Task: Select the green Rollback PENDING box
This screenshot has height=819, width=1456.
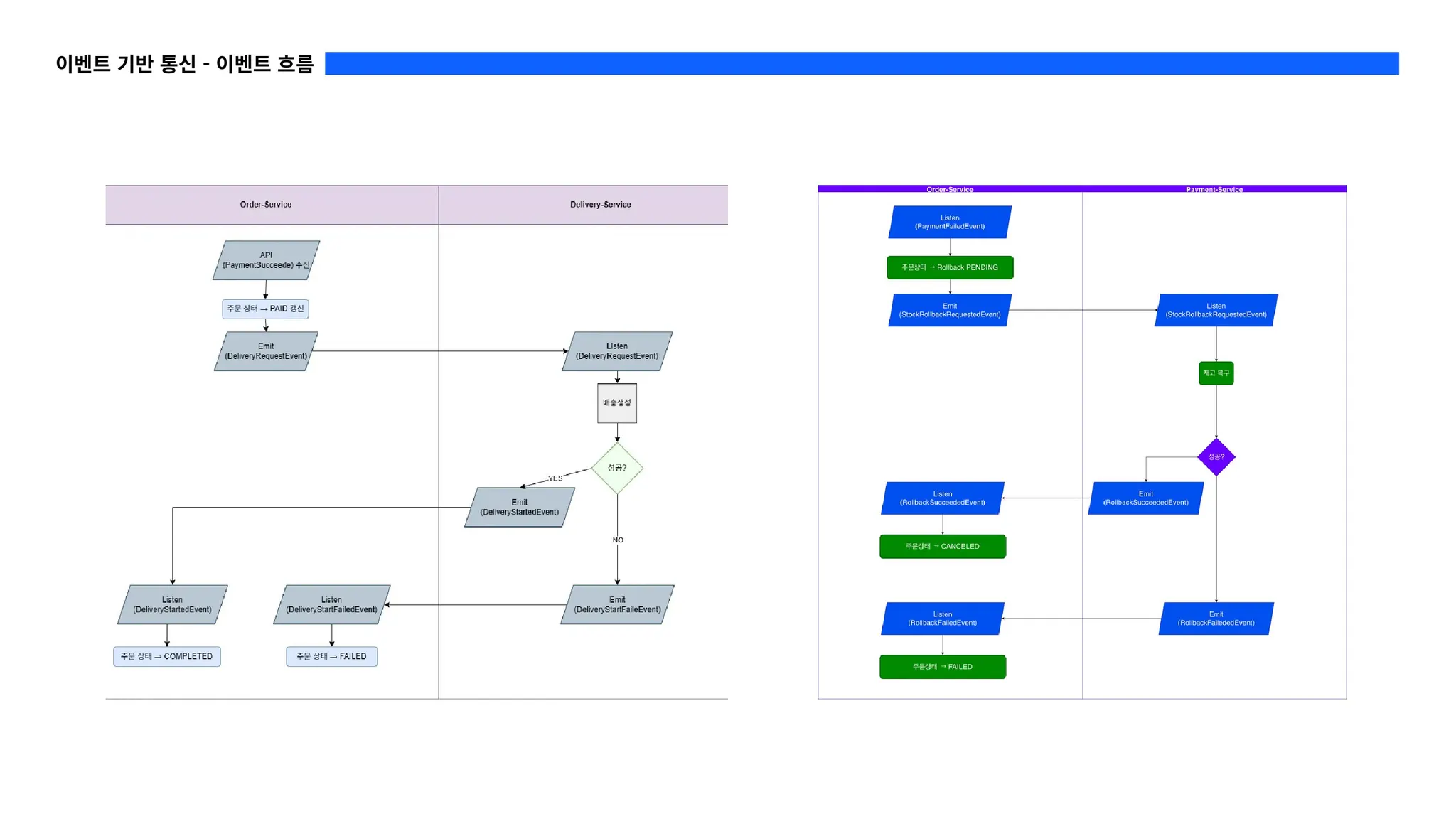Action: [x=950, y=267]
